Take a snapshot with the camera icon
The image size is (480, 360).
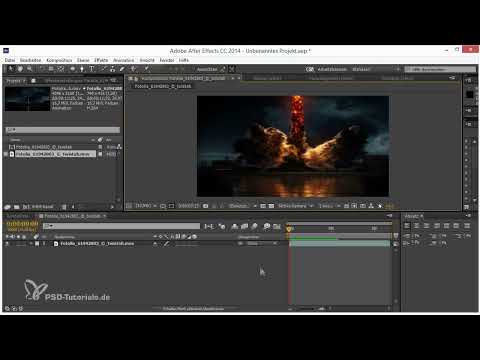(206, 206)
